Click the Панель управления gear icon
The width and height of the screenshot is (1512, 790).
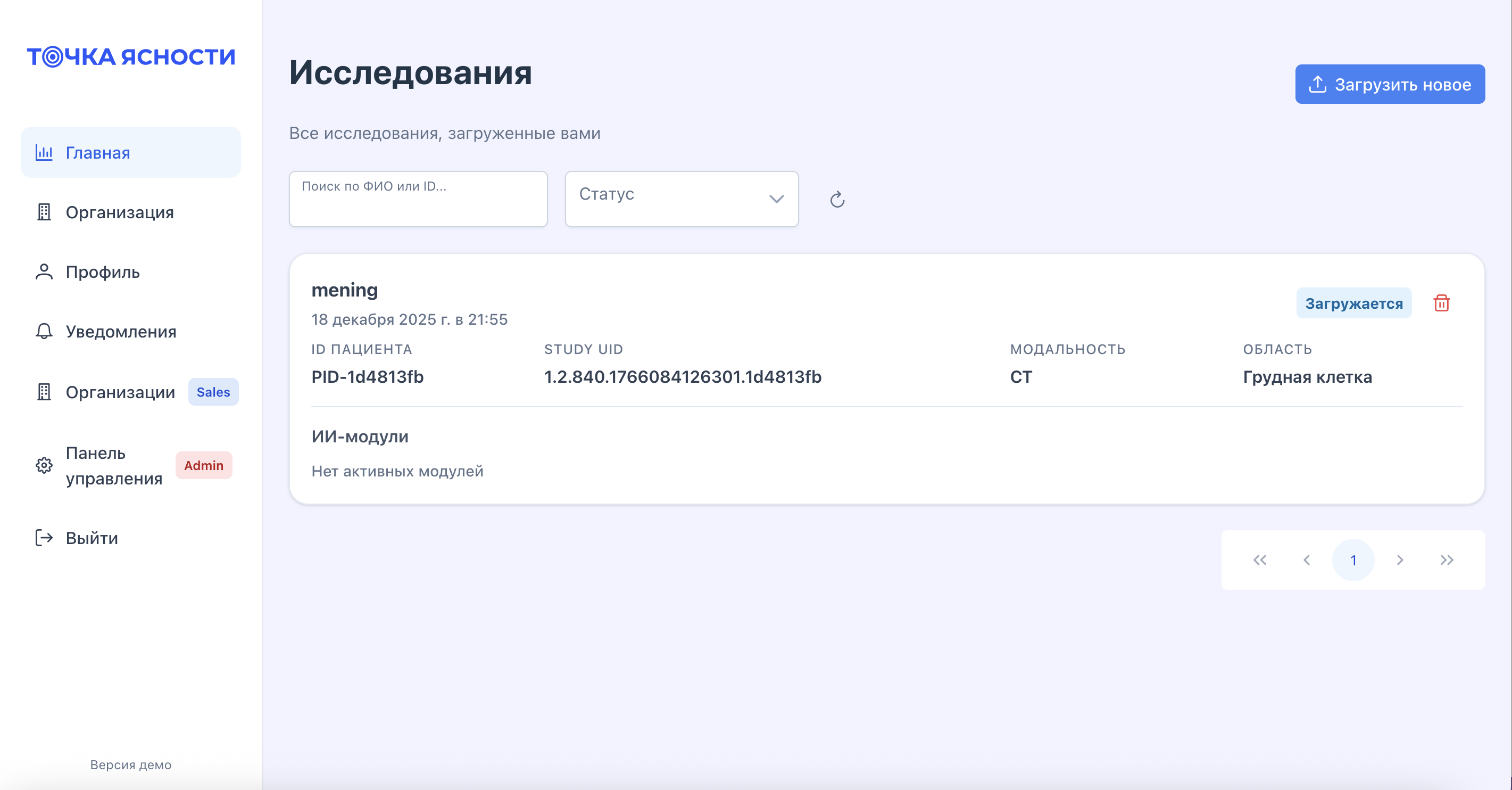click(x=44, y=466)
